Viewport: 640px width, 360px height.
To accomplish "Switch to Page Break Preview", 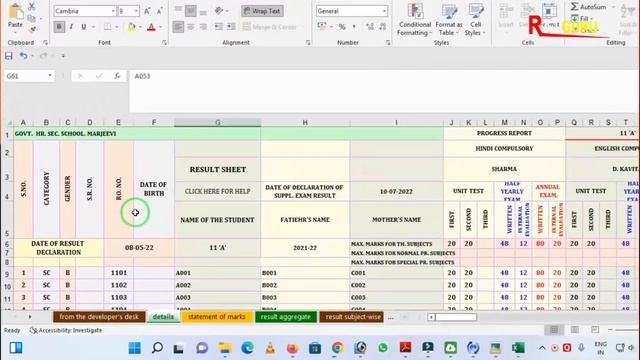I will point(595,330).
